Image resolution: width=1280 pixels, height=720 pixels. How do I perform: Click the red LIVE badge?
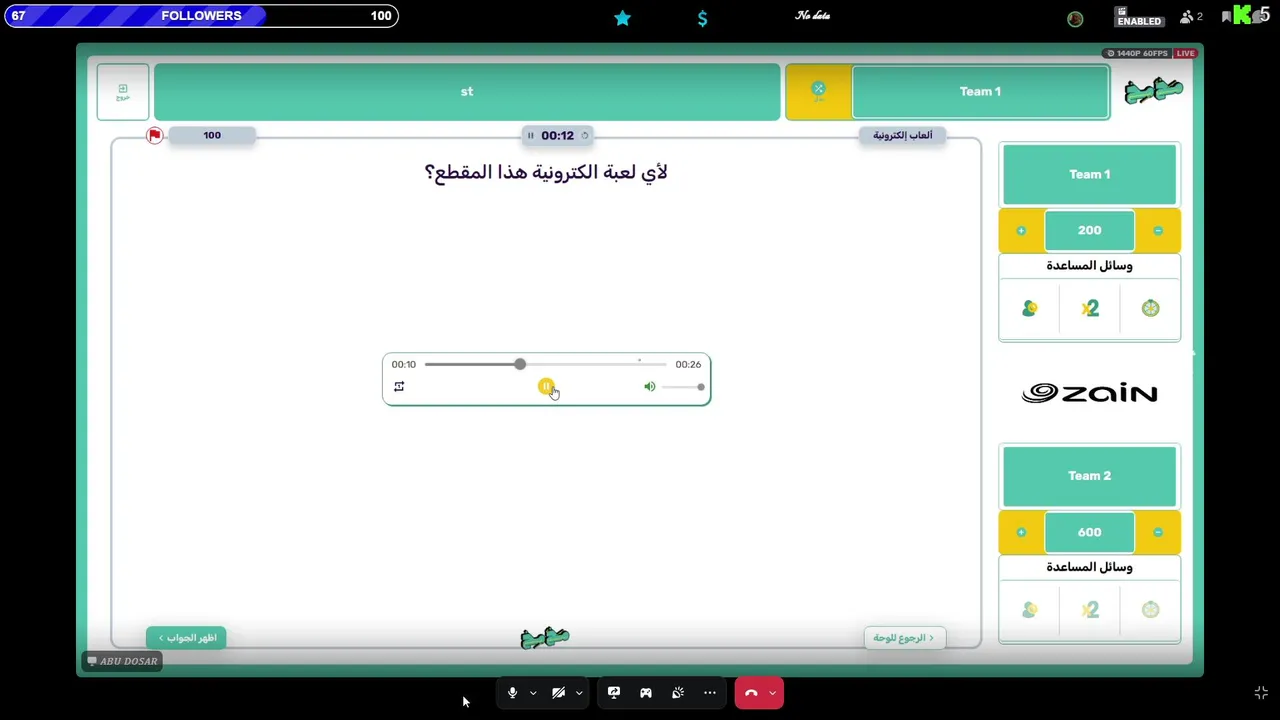pyautogui.click(x=1186, y=53)
